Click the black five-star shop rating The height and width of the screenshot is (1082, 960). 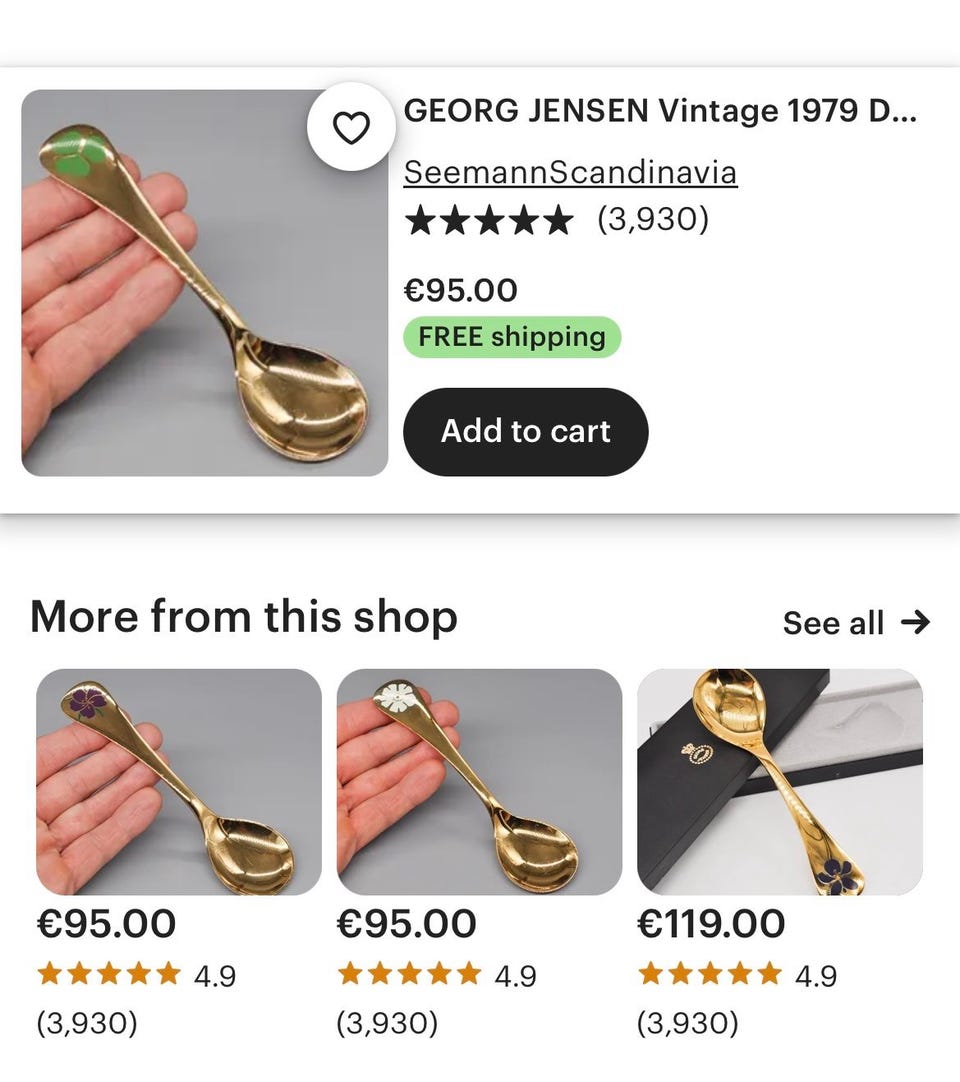click(x=489, y=220)
